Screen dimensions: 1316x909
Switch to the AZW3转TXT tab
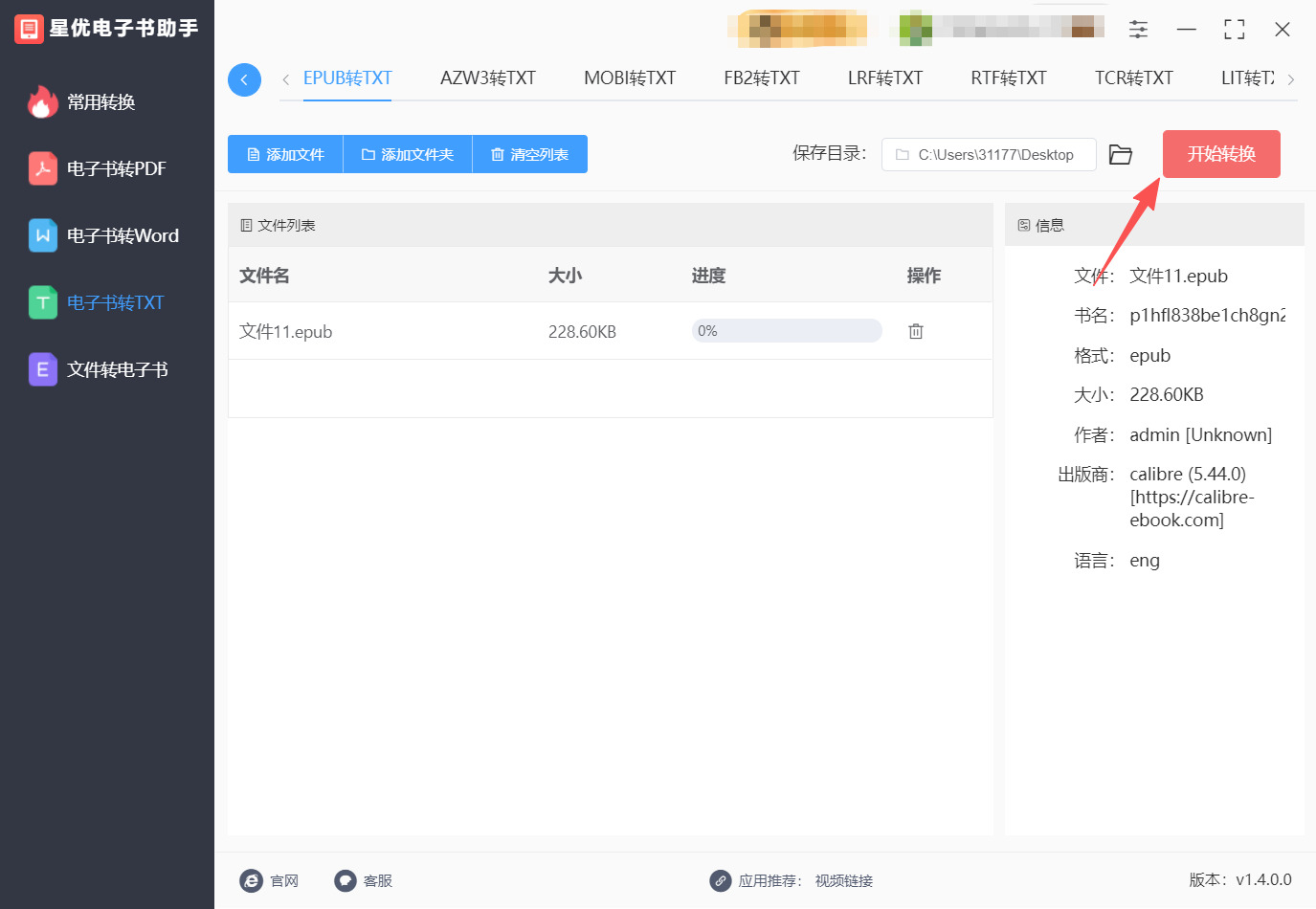pyautogui.click(x=487, y=78)
